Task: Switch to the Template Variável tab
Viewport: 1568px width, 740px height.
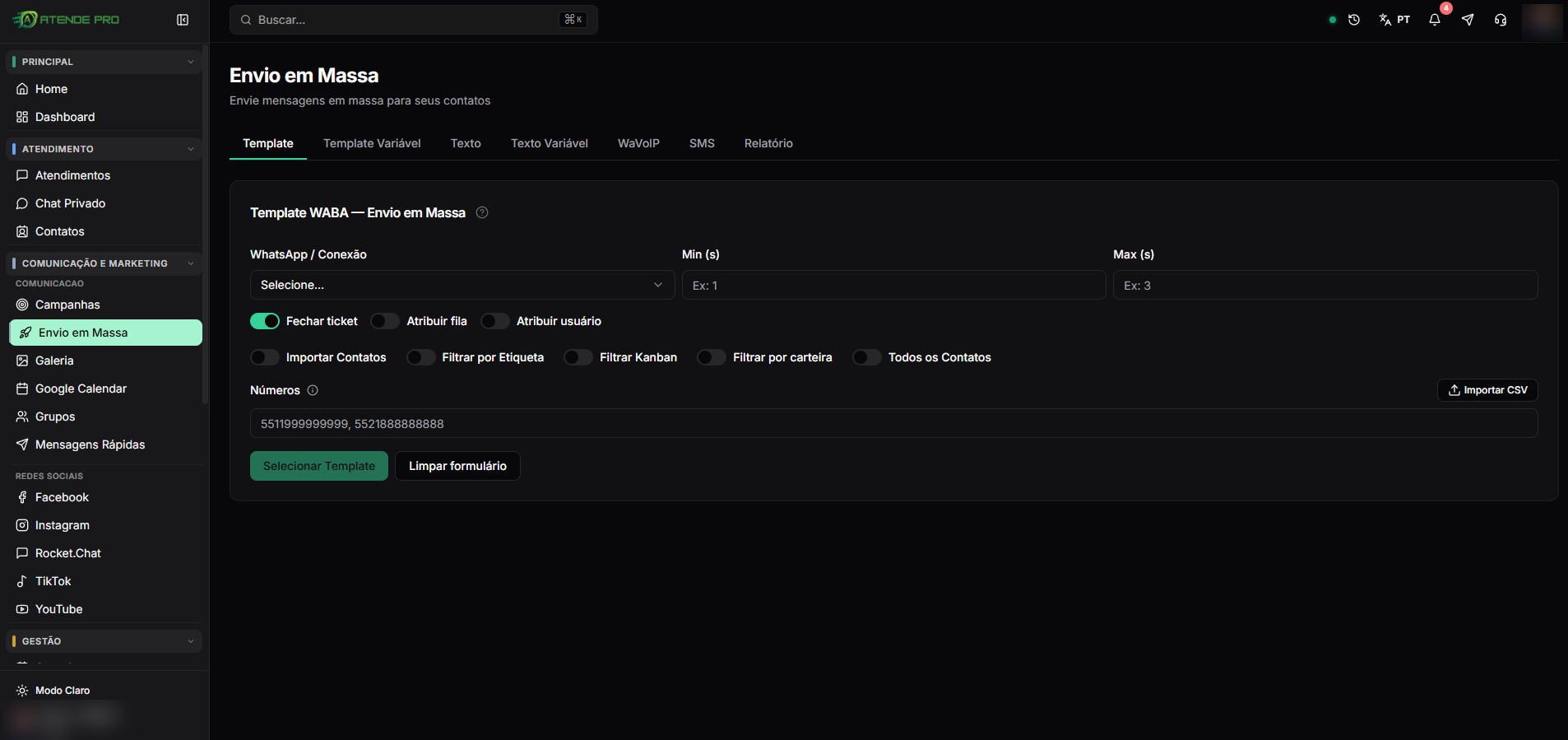Action: point(372,143)
